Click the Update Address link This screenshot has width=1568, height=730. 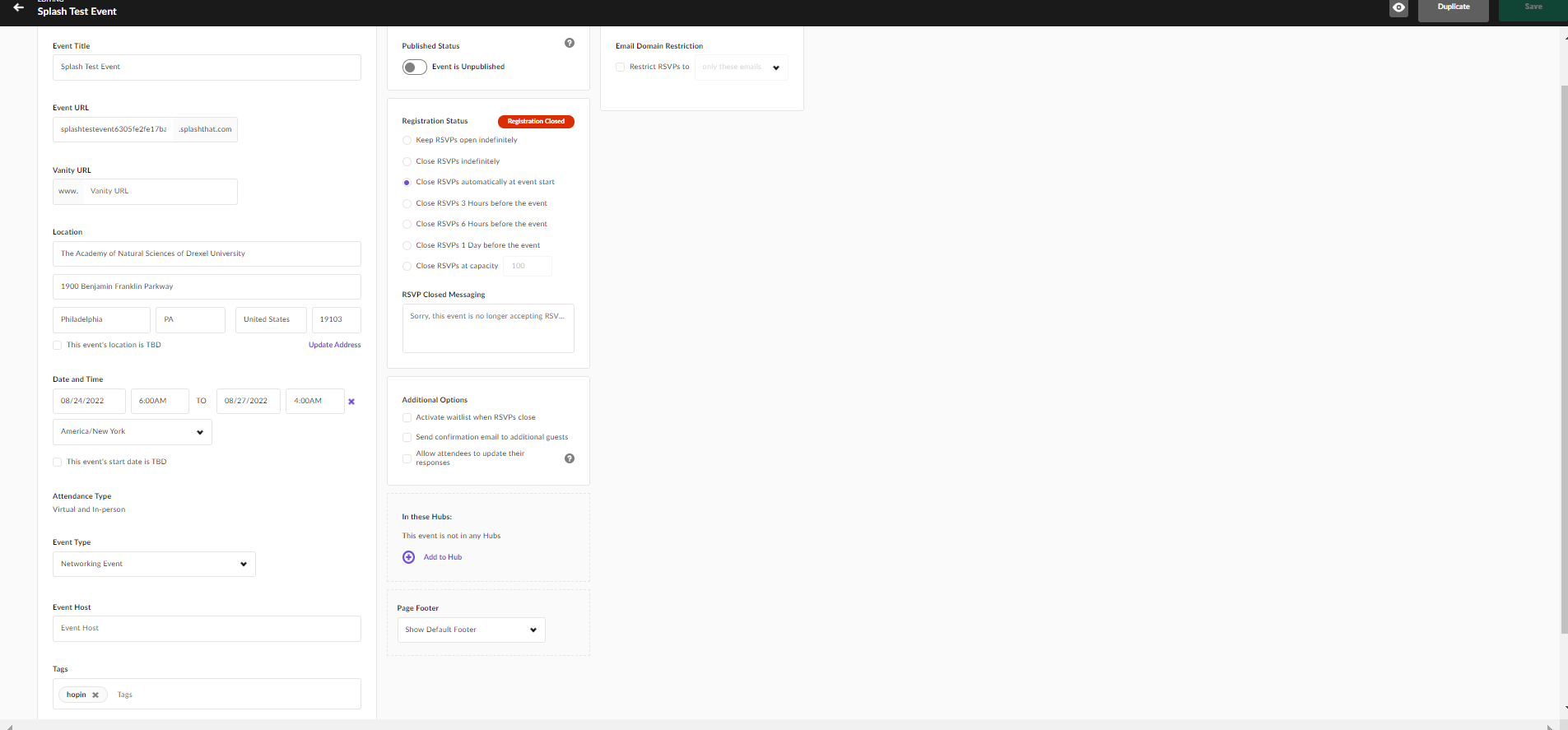(334, 345)
